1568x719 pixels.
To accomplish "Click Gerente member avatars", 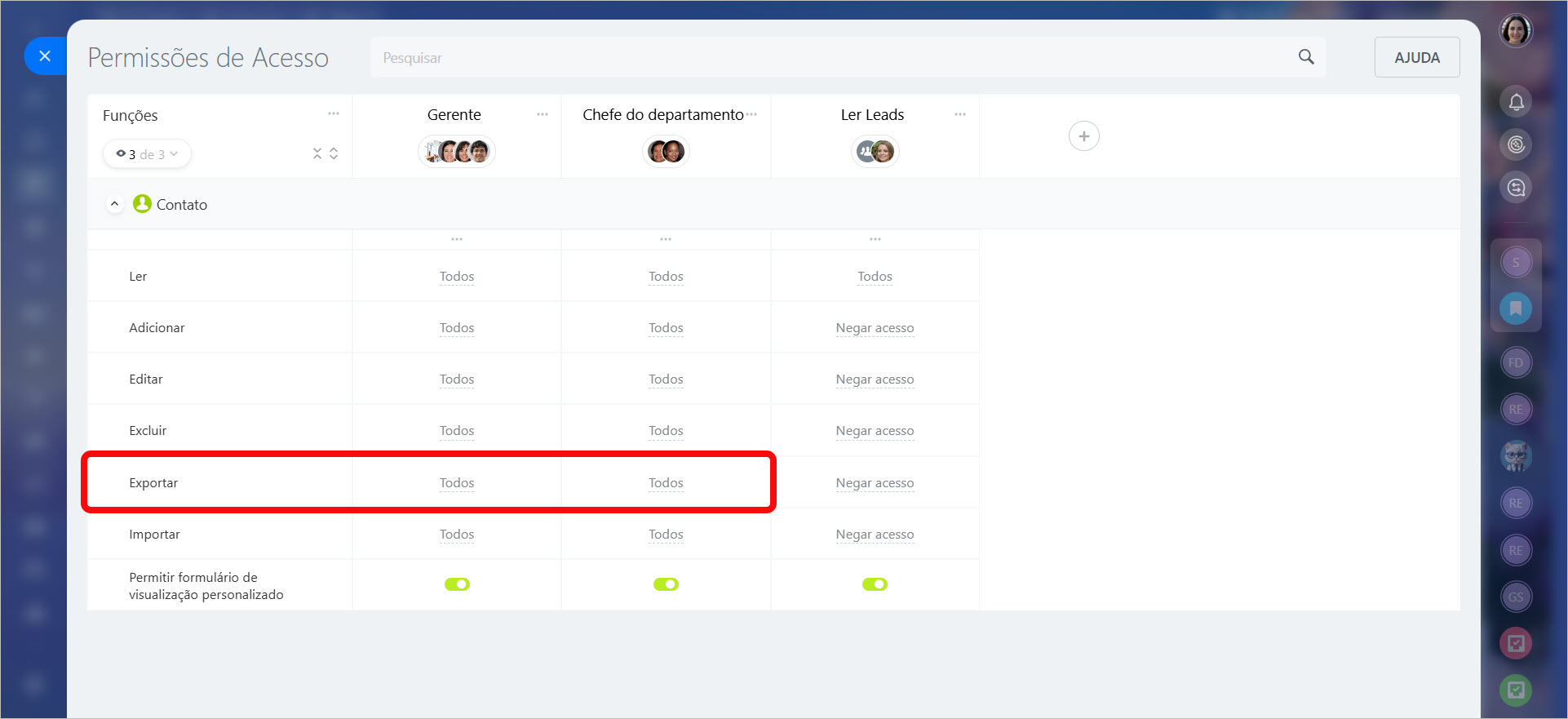I will (x=457, y=151).
